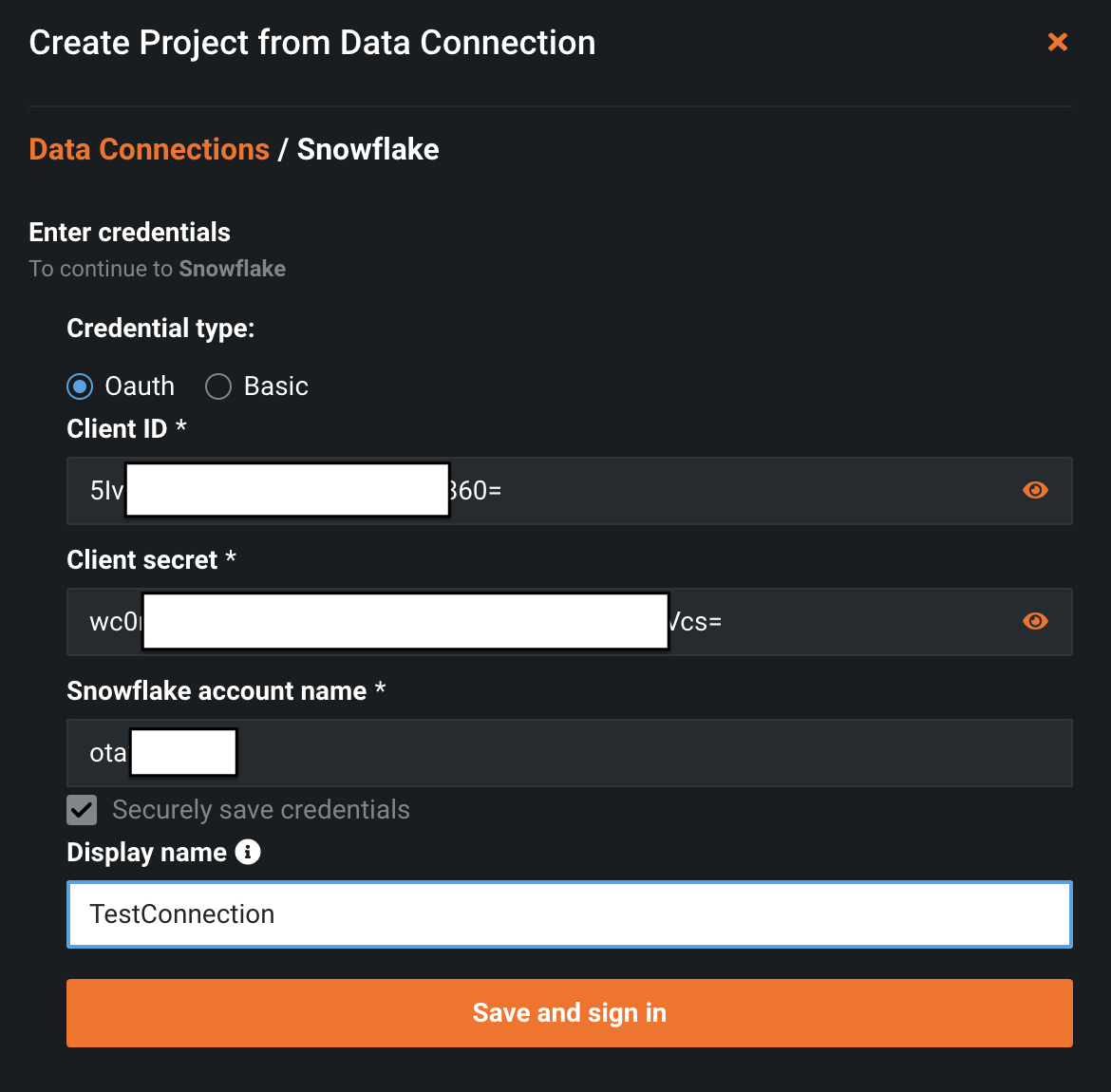Toggle Client ID visibility off
The width and height of the screenshot is (1111, 1092).
click(1035, 490)
